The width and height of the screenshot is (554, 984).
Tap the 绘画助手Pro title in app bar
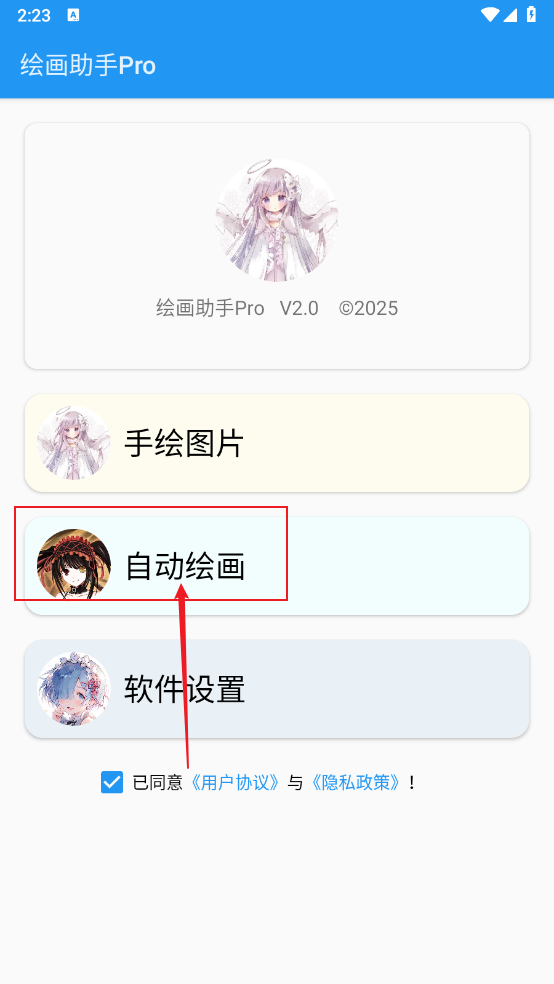point(88,65)
